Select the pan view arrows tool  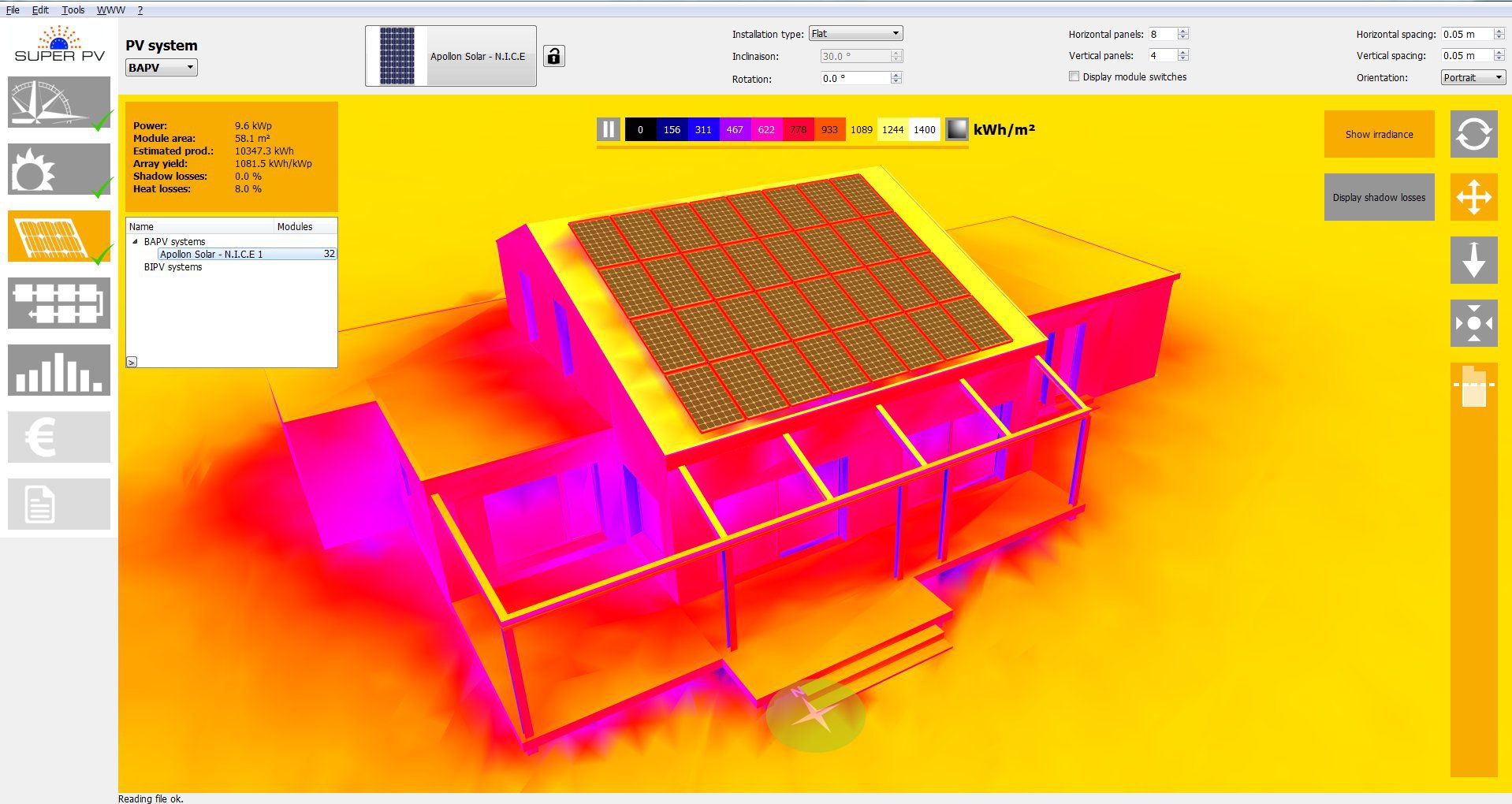click(1473, 197)
